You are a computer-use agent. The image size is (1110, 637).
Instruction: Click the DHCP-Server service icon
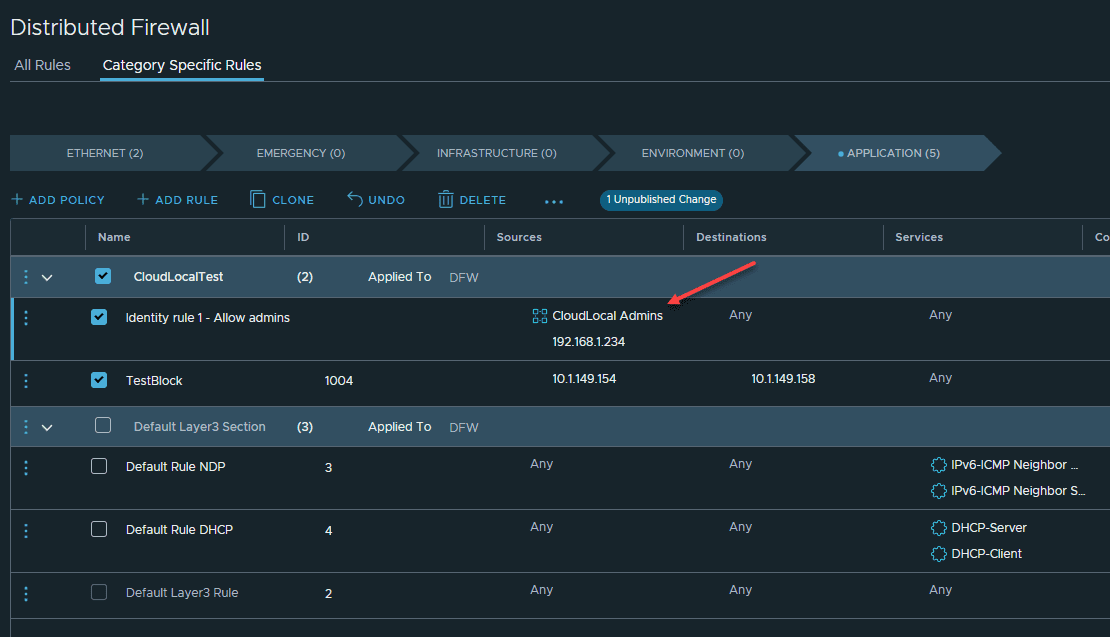coord(938,528)
